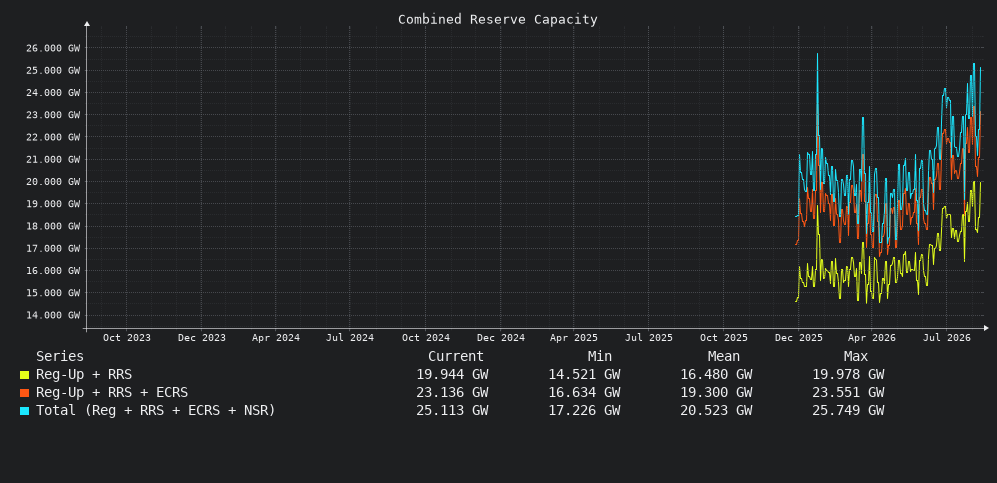Click the 'Jul 2024' x-axis label
Screen dimensions: 997x483
[x=350, y=338]
